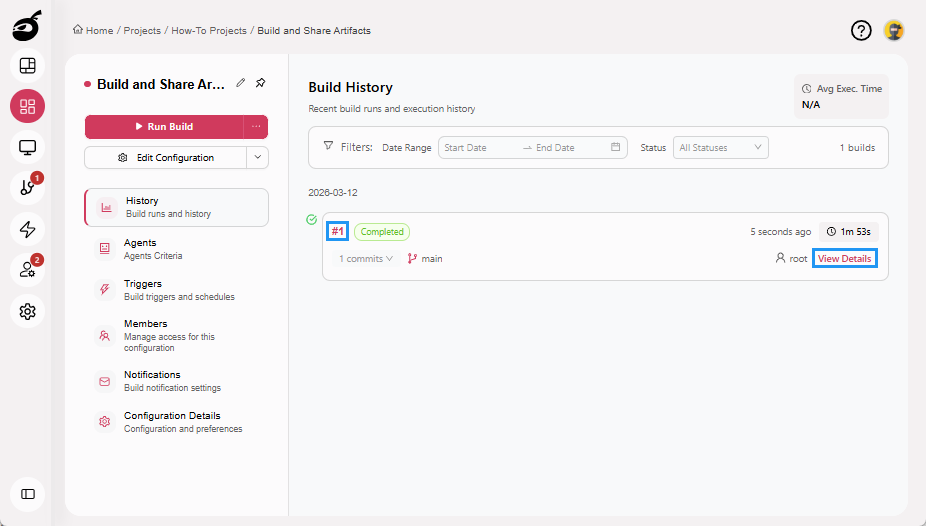The image size is (926, 526).
Task: Click the ninja logo icon
Action: point(27,25)
